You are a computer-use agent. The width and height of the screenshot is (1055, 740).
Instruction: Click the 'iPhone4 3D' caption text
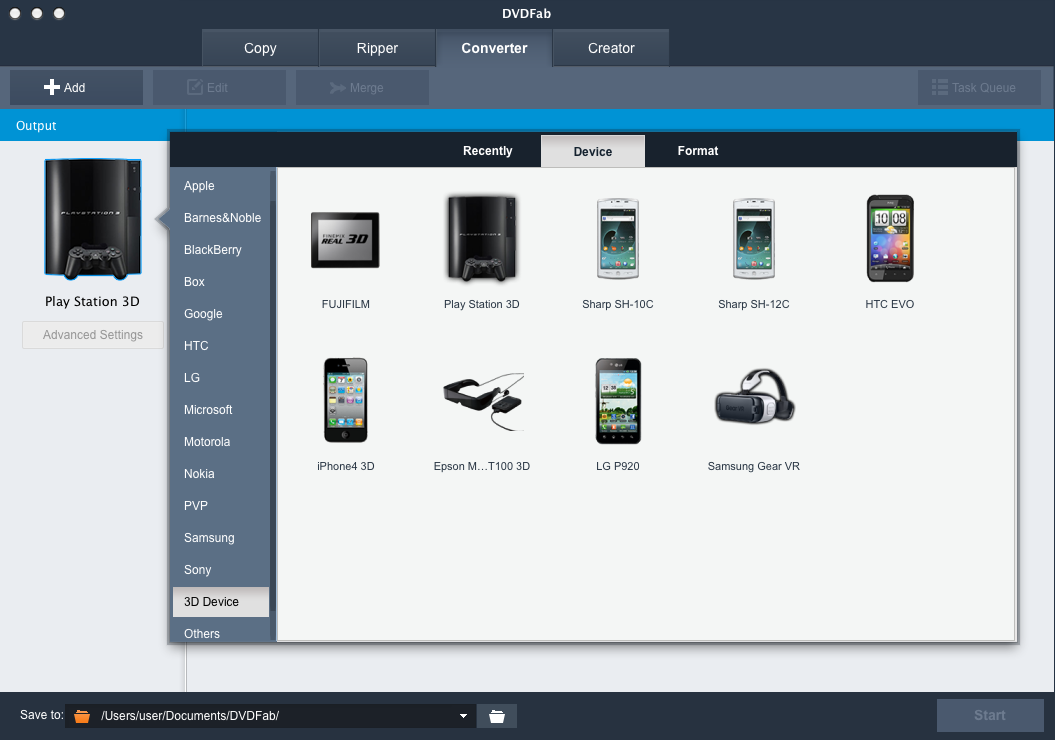click(x=346, y=466)
